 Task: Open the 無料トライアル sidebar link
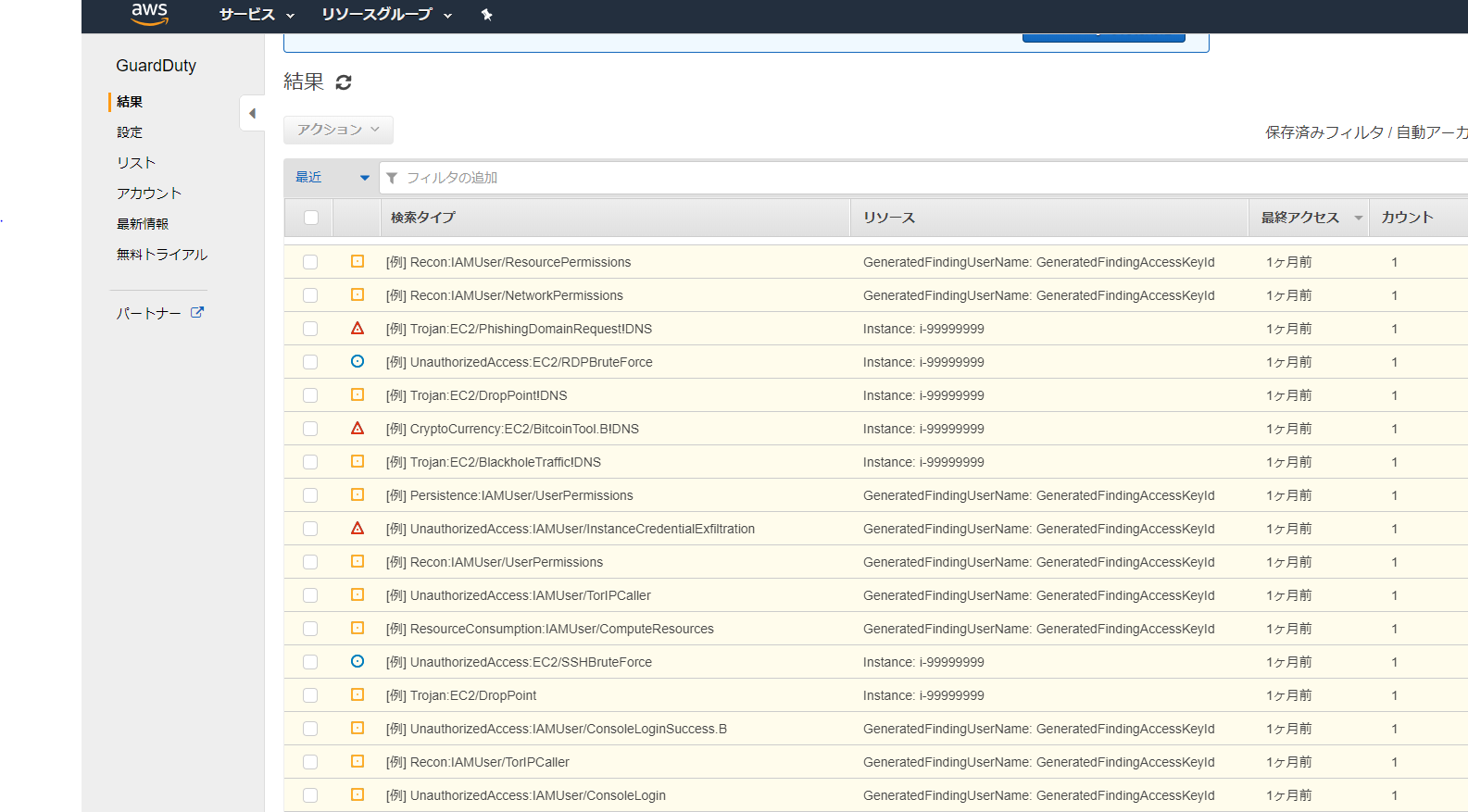coord(162,255)
